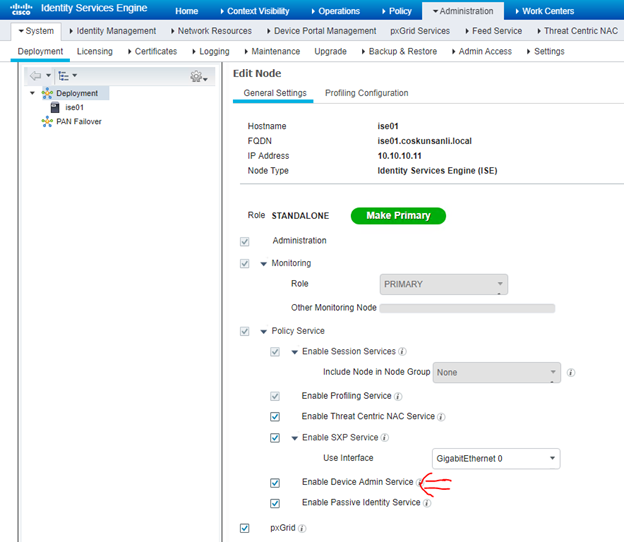Open Backup & Restore section
624x542 pixels.
(x=399, y=51)
